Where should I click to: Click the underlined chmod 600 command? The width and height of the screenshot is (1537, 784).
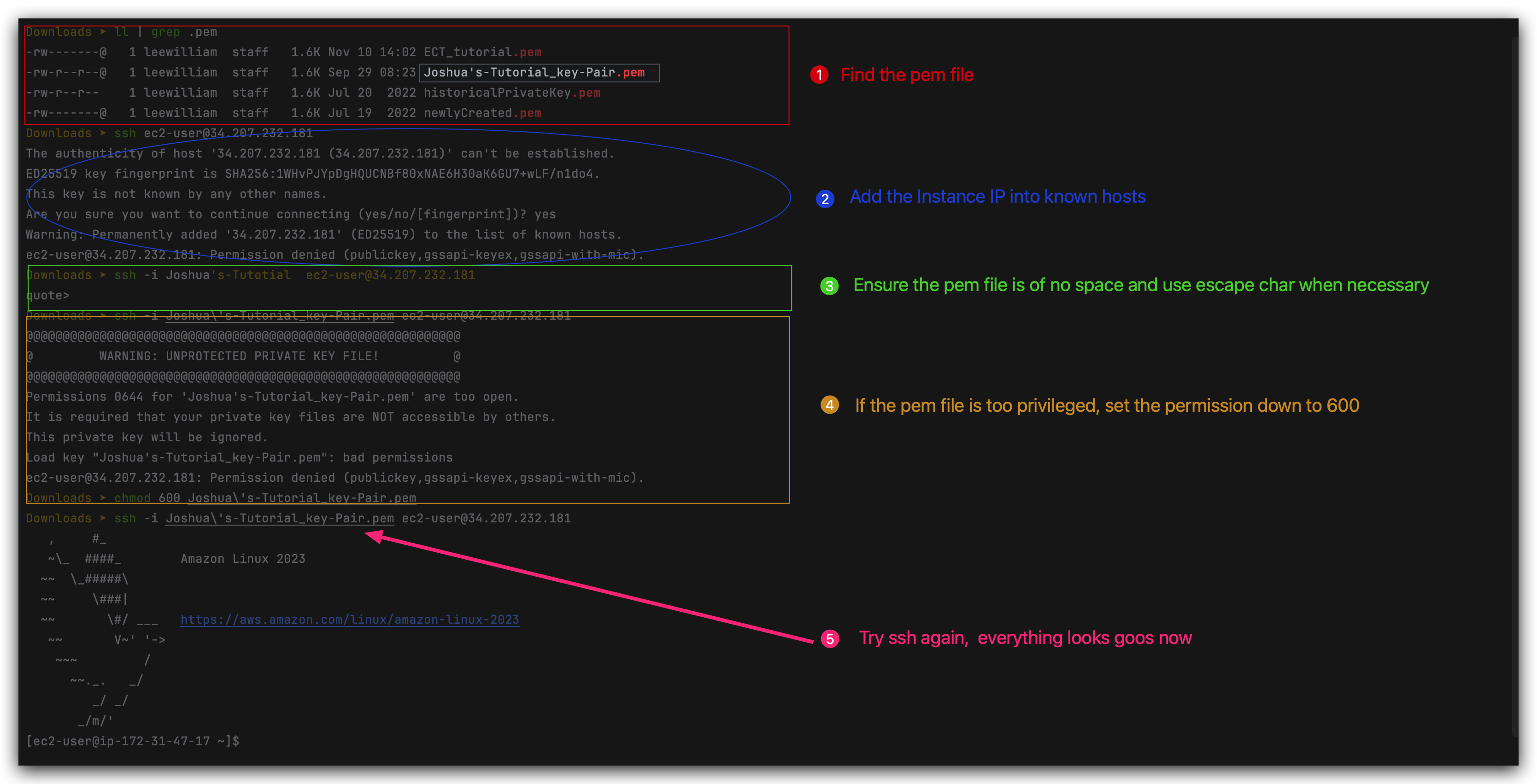point(265,497)
